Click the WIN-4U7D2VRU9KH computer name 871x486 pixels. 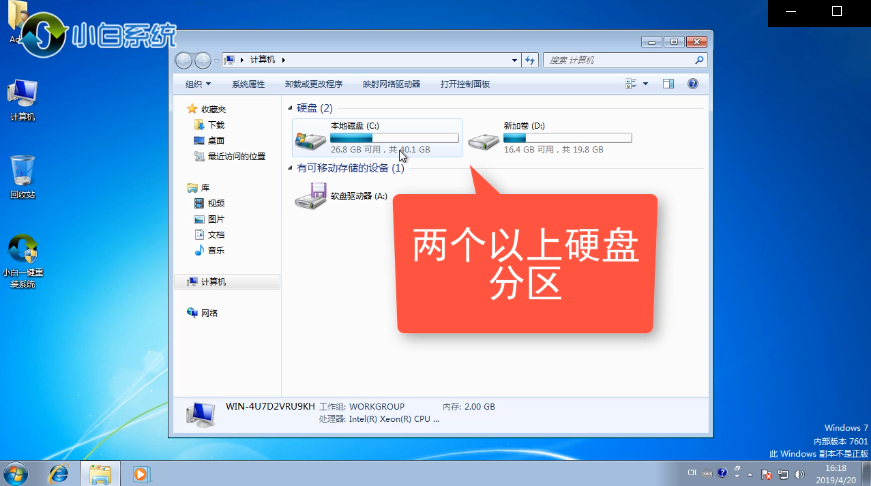pos(270,406)
